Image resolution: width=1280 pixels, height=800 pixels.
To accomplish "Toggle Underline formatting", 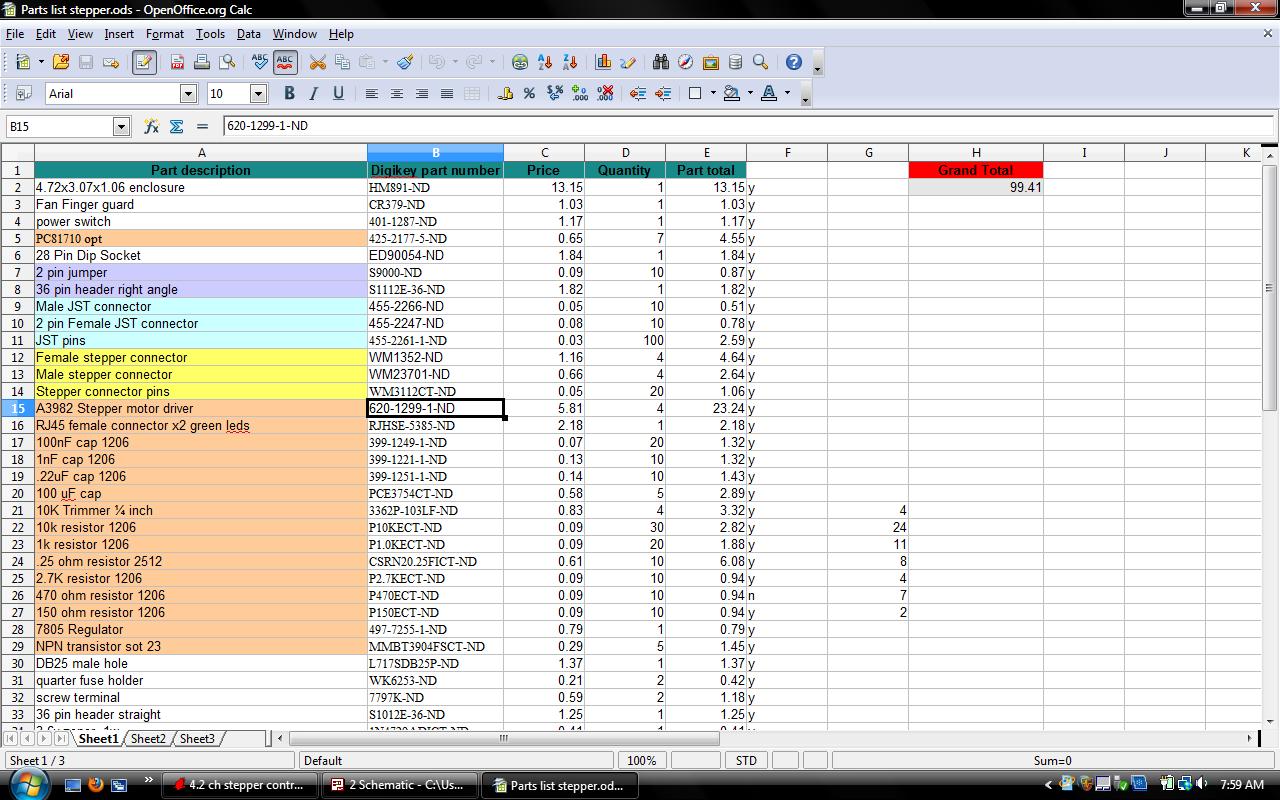I will 339,93.
